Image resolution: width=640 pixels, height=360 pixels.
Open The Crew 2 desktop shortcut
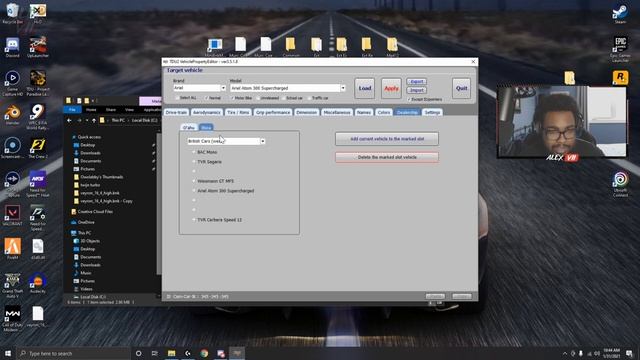click(38, 148)
